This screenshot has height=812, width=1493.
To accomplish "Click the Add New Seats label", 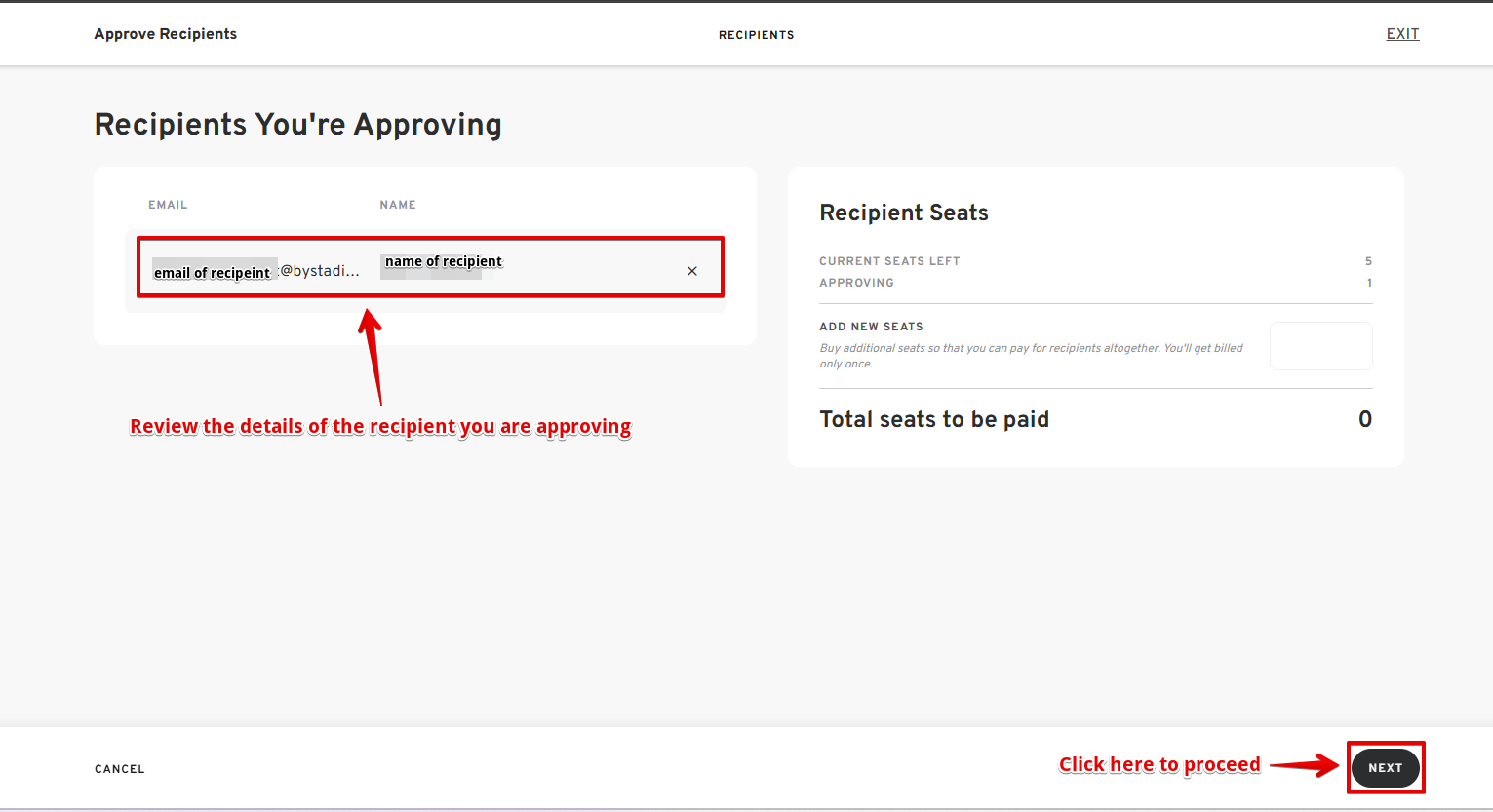I will (x=871, y=327).
